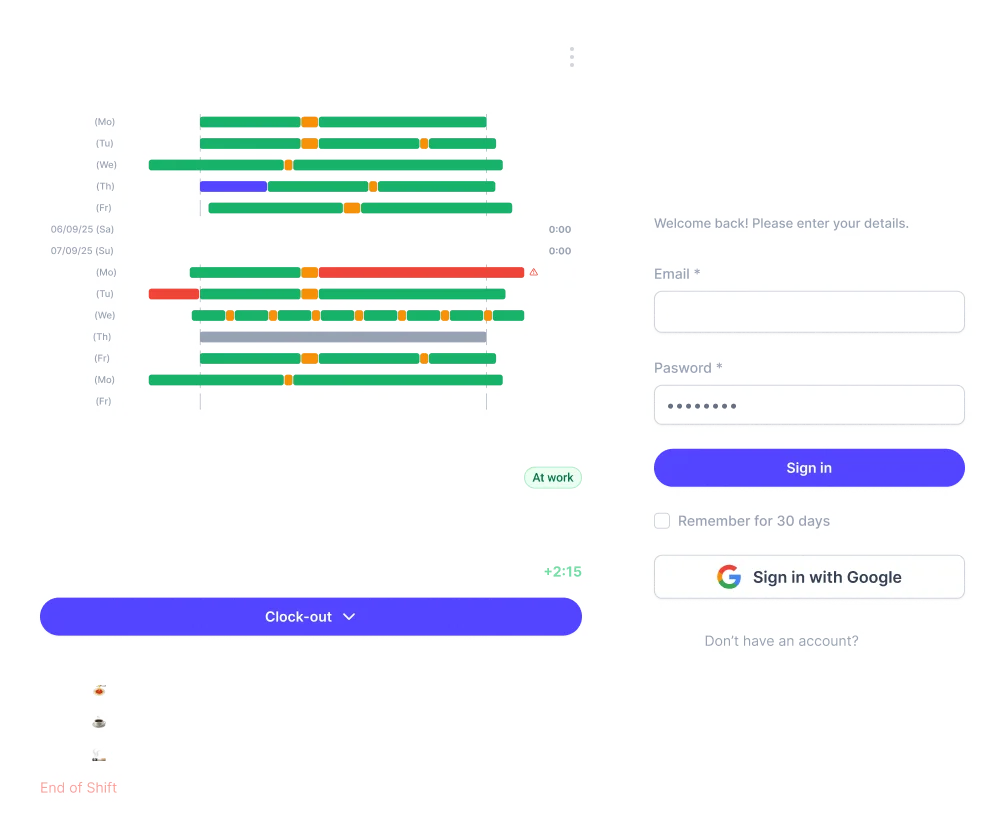This screenshot has width=999, height=836.
Task: Click the purple segment on Thursday's bar
Action: 233,186
